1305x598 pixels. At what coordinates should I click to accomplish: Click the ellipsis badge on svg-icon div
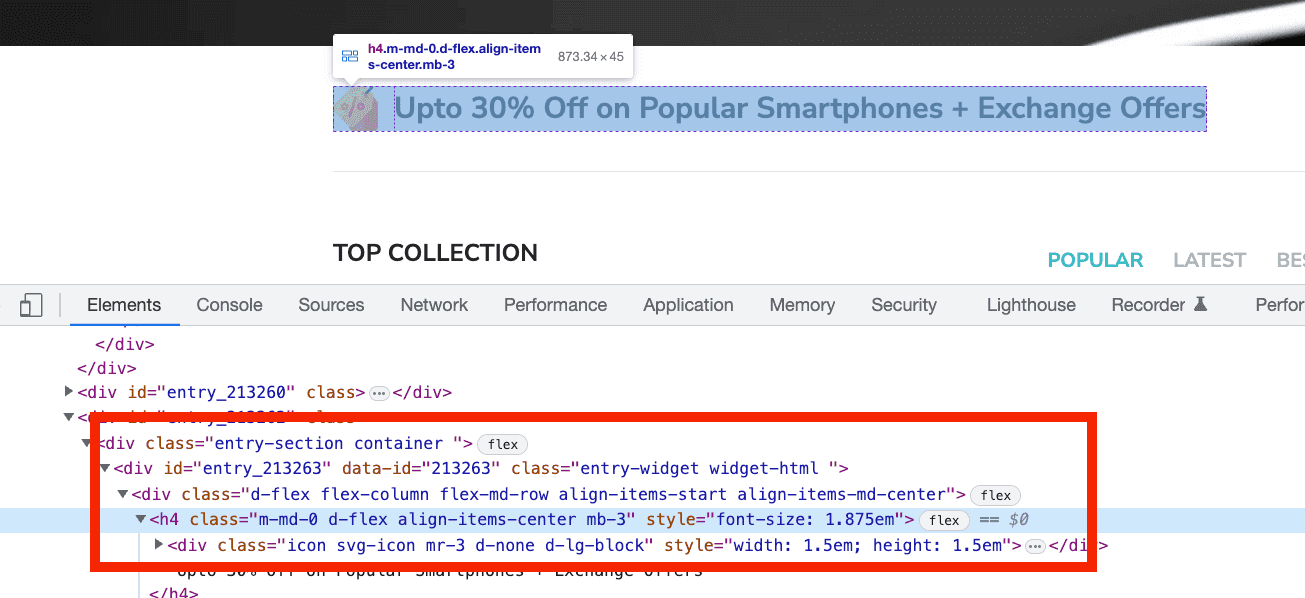(1035, 546)
